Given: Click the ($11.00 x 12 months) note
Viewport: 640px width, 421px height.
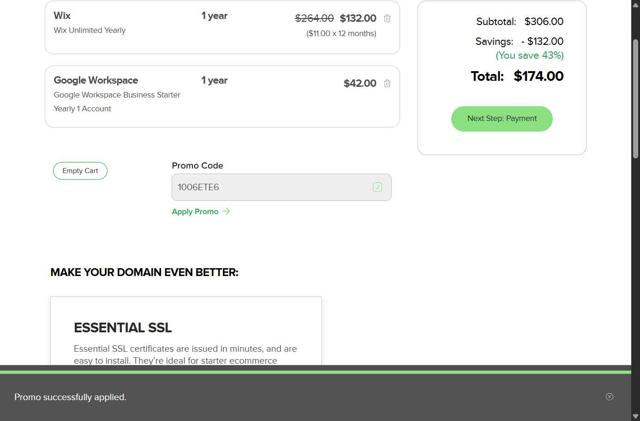Looking at the screenshot, I should tap(341, 33).
